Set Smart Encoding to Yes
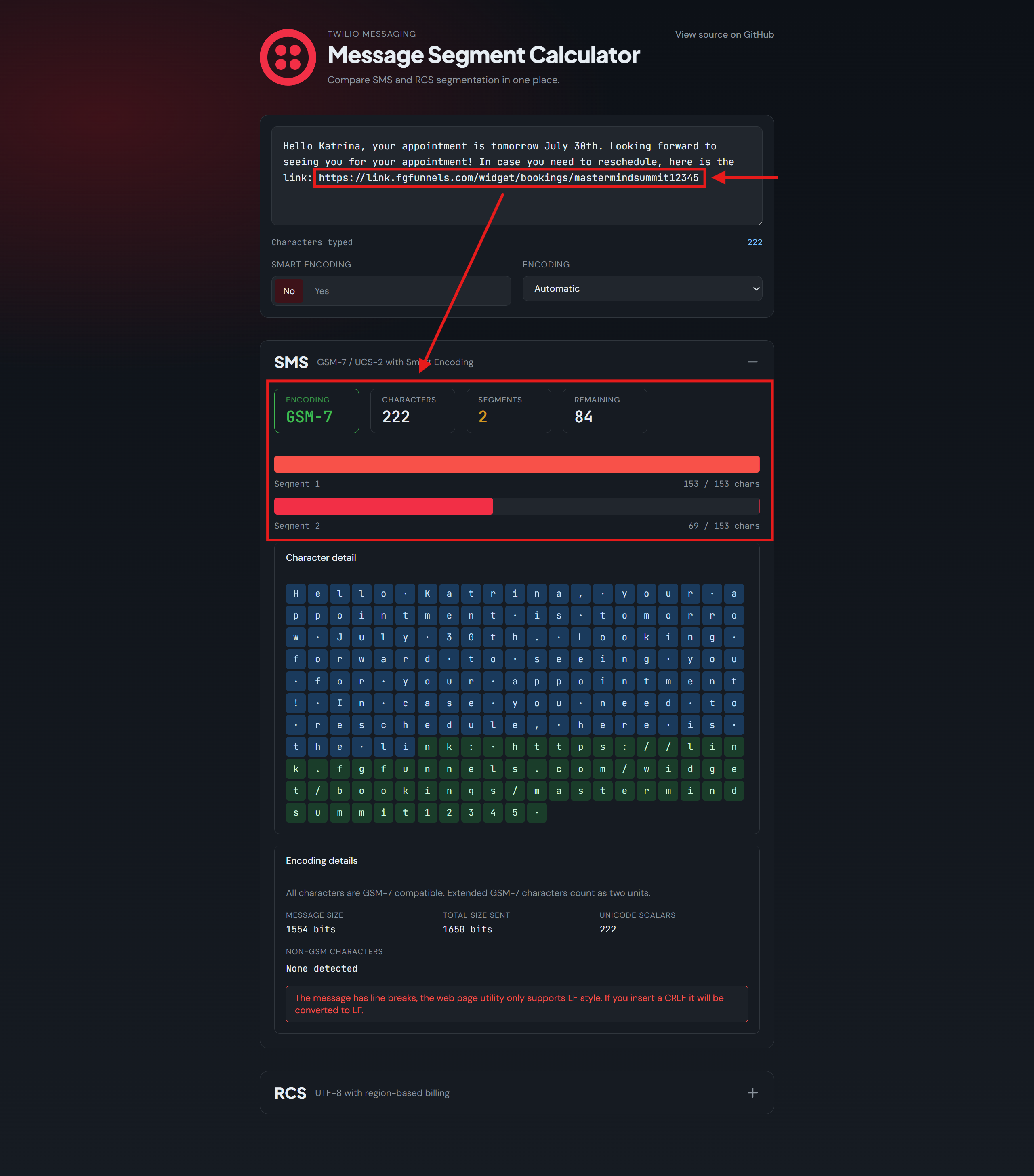 click(x=322, y=291)
